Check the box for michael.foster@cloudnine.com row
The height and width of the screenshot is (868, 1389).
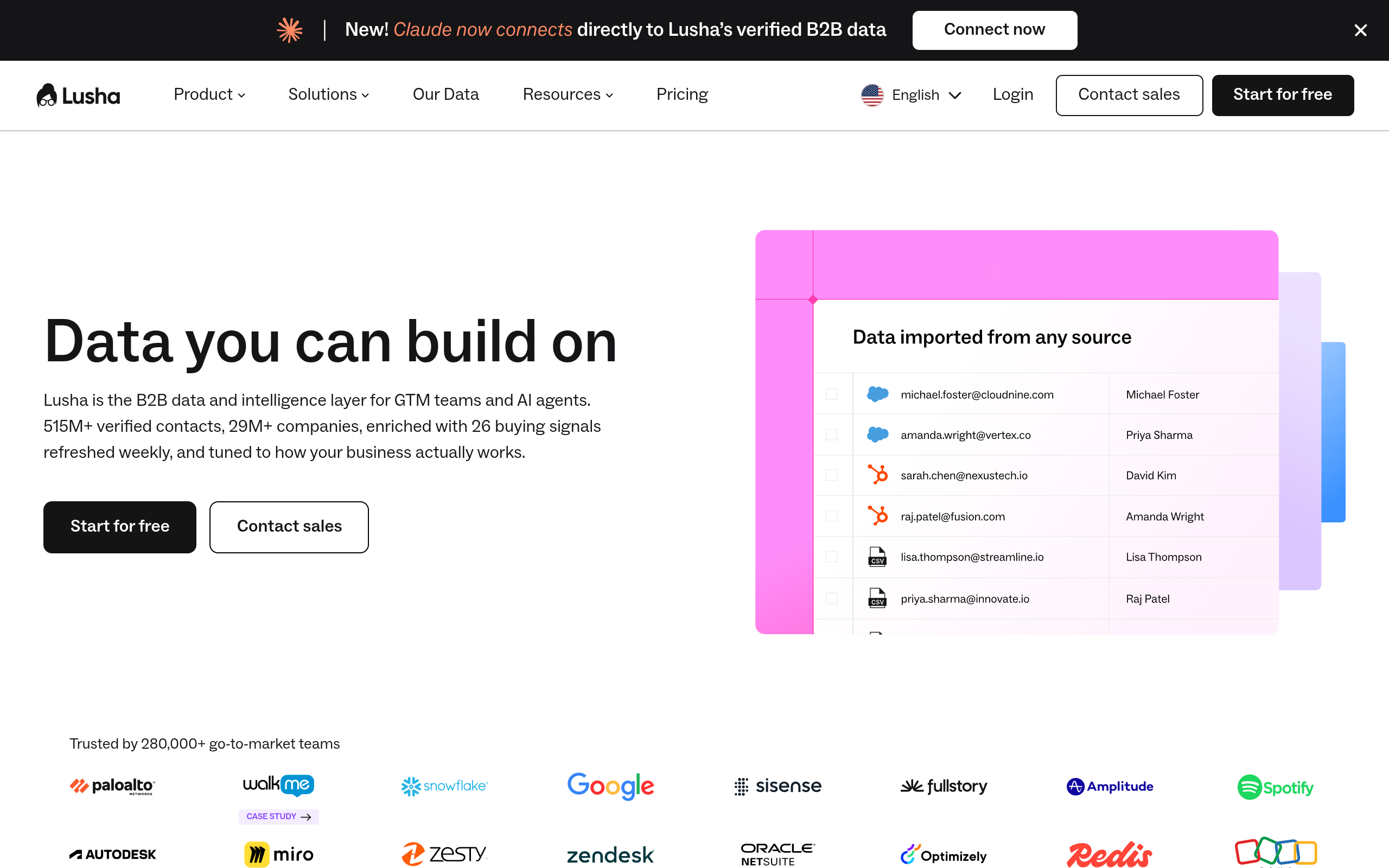(x=831, y=394)
